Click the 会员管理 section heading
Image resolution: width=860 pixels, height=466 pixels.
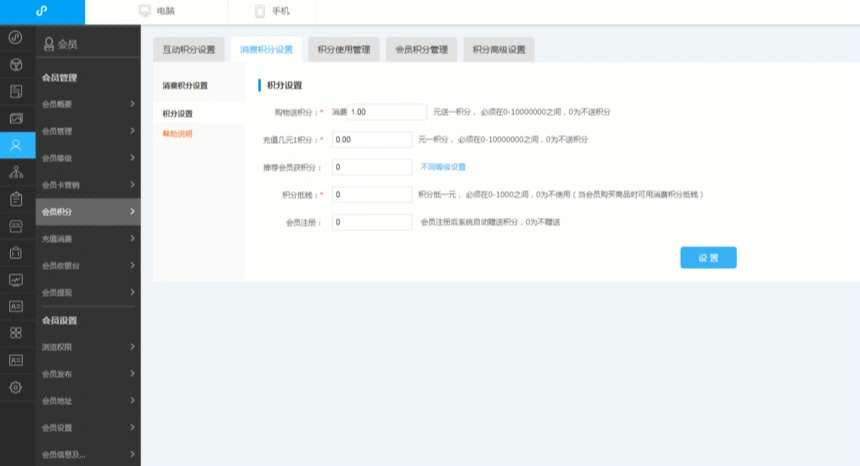[59, 77]
